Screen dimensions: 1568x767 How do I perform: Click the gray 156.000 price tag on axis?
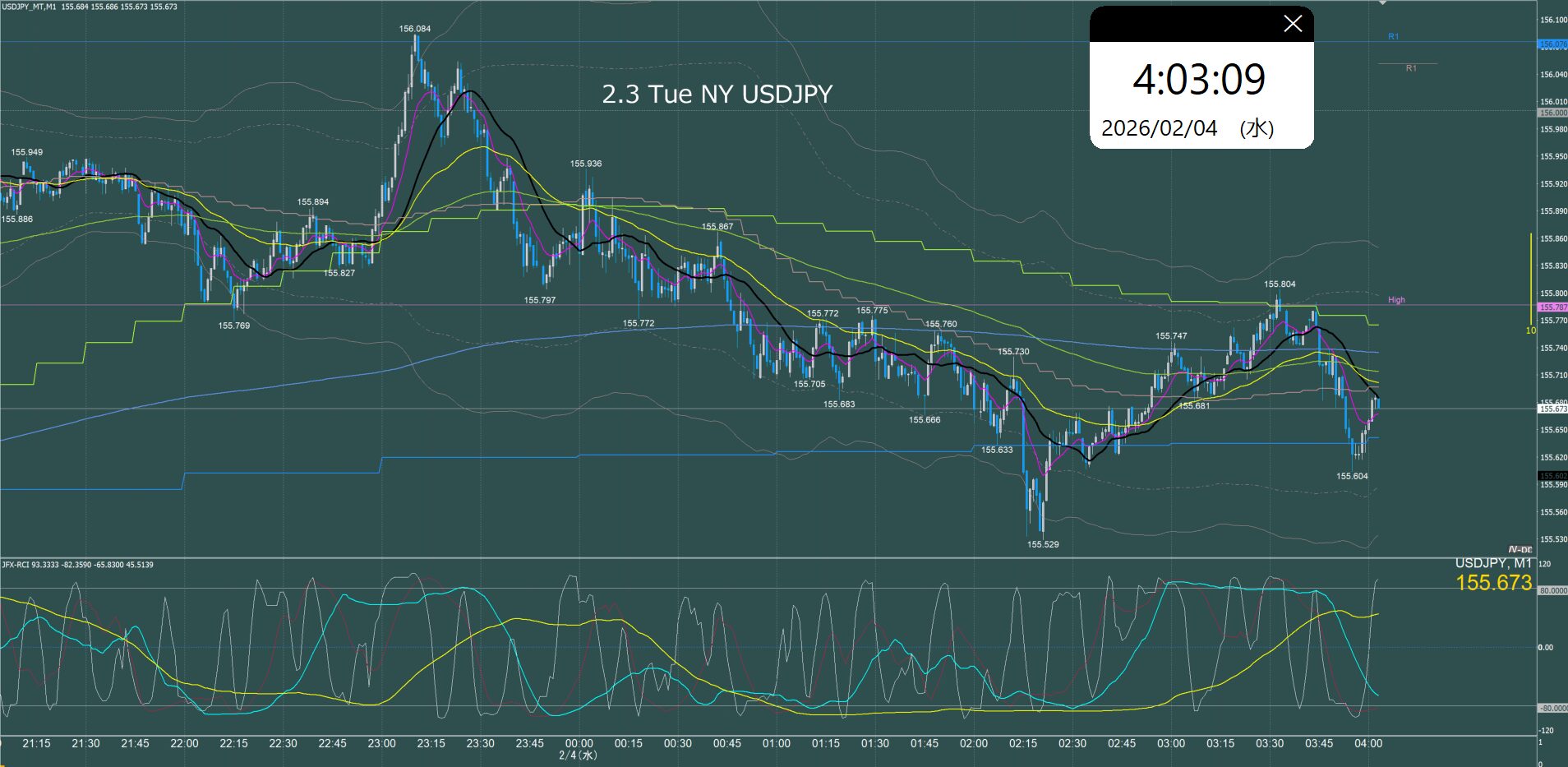tap(1552, 113)
